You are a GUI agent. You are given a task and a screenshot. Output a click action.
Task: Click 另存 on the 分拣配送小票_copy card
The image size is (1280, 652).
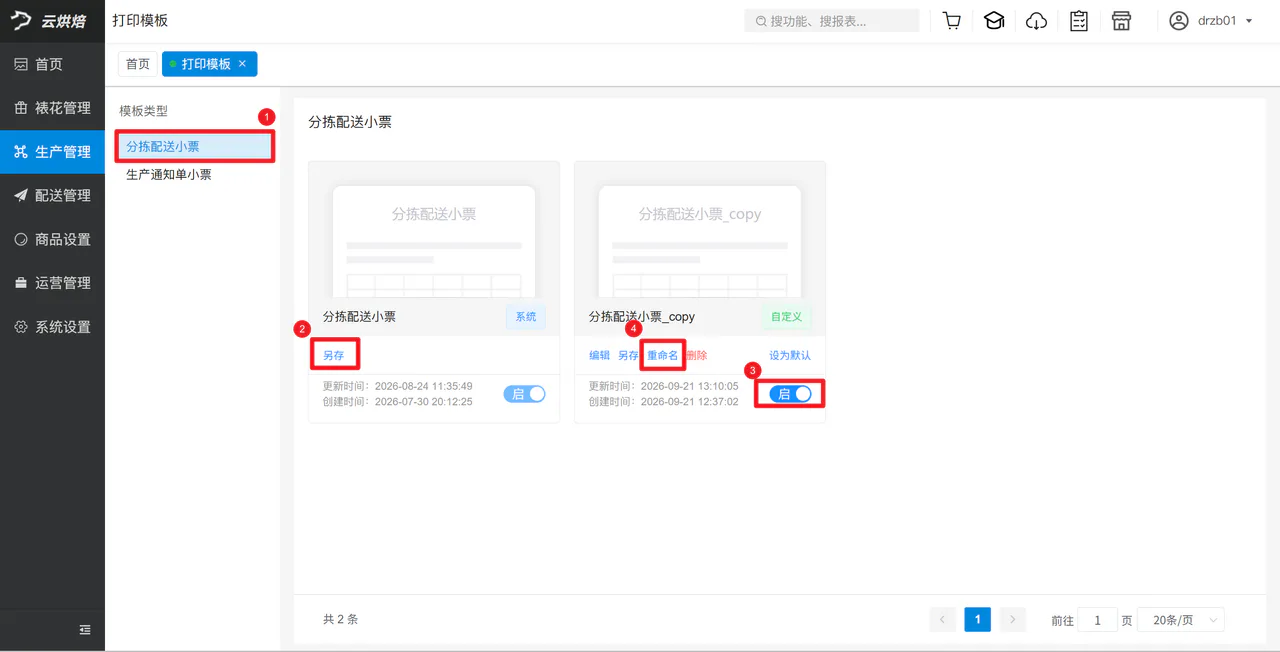(628, 355)
